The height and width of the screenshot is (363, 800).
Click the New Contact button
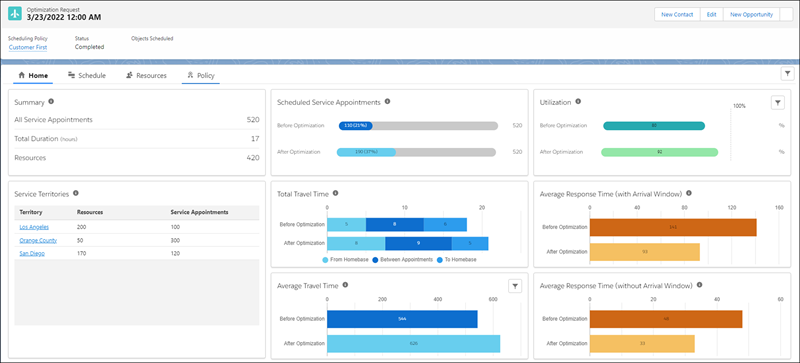(677, 15)
